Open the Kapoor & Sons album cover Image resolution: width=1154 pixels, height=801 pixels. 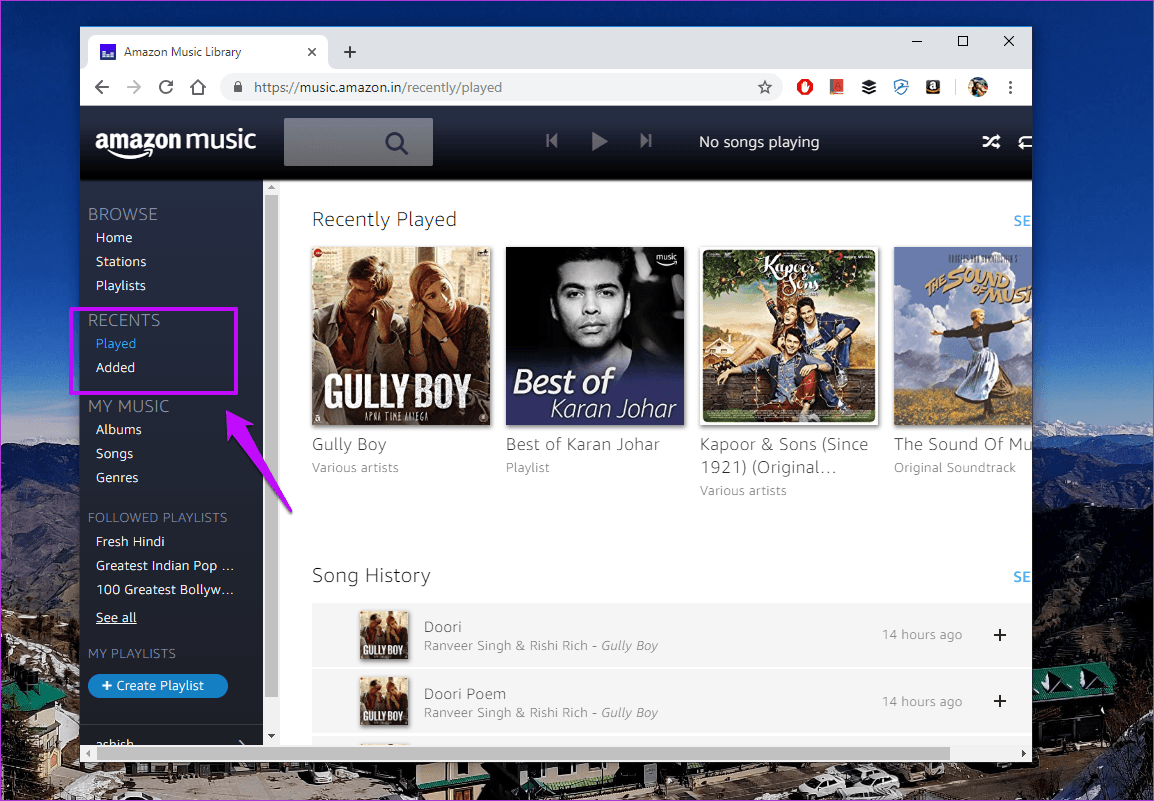tap(789, 336)
